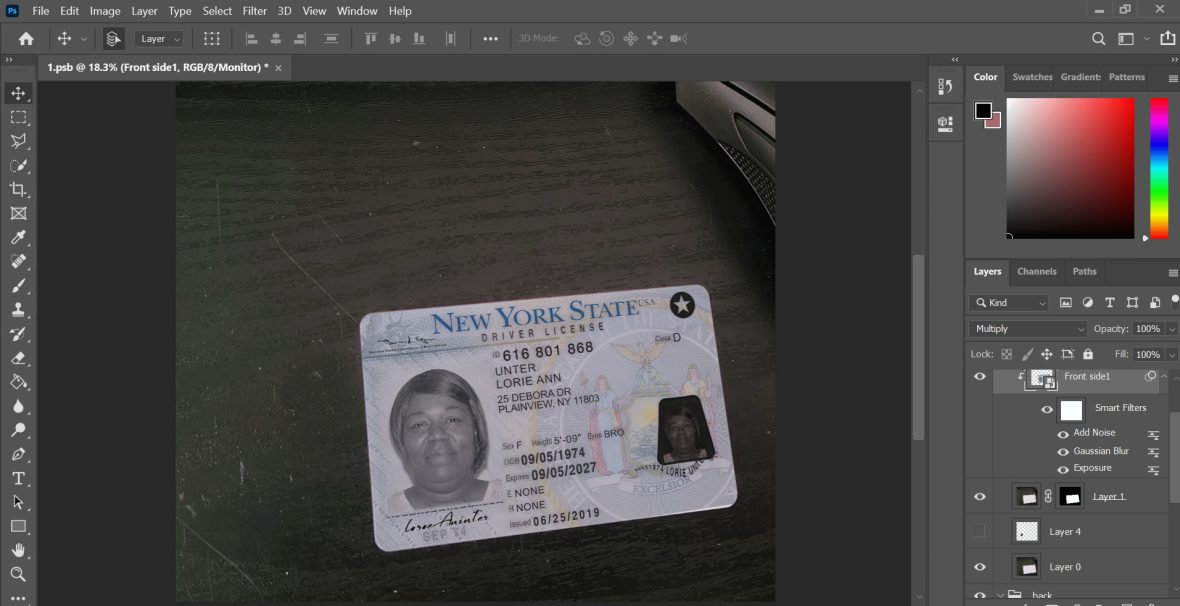Select the Move tool
Screen dimensions: 1180x606
18,93
